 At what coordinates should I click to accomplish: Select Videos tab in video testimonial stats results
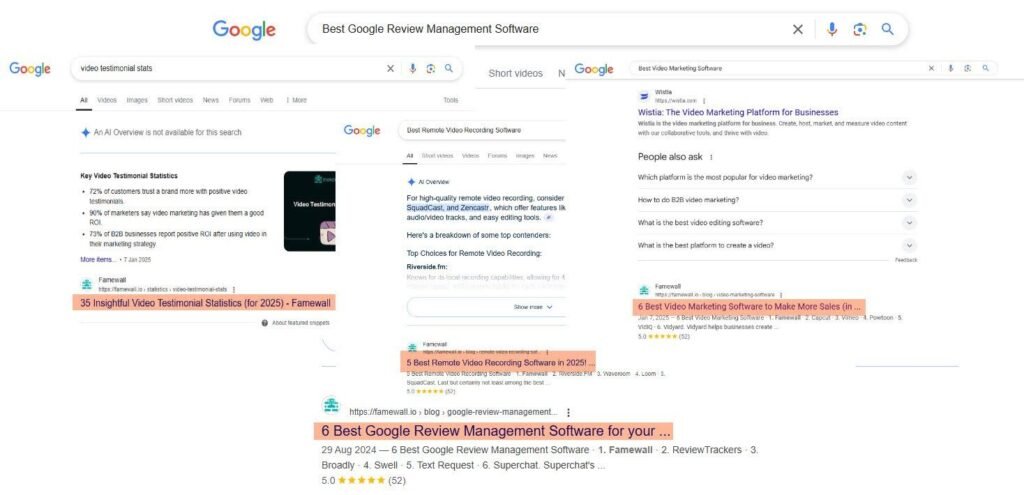pos(107,101)
